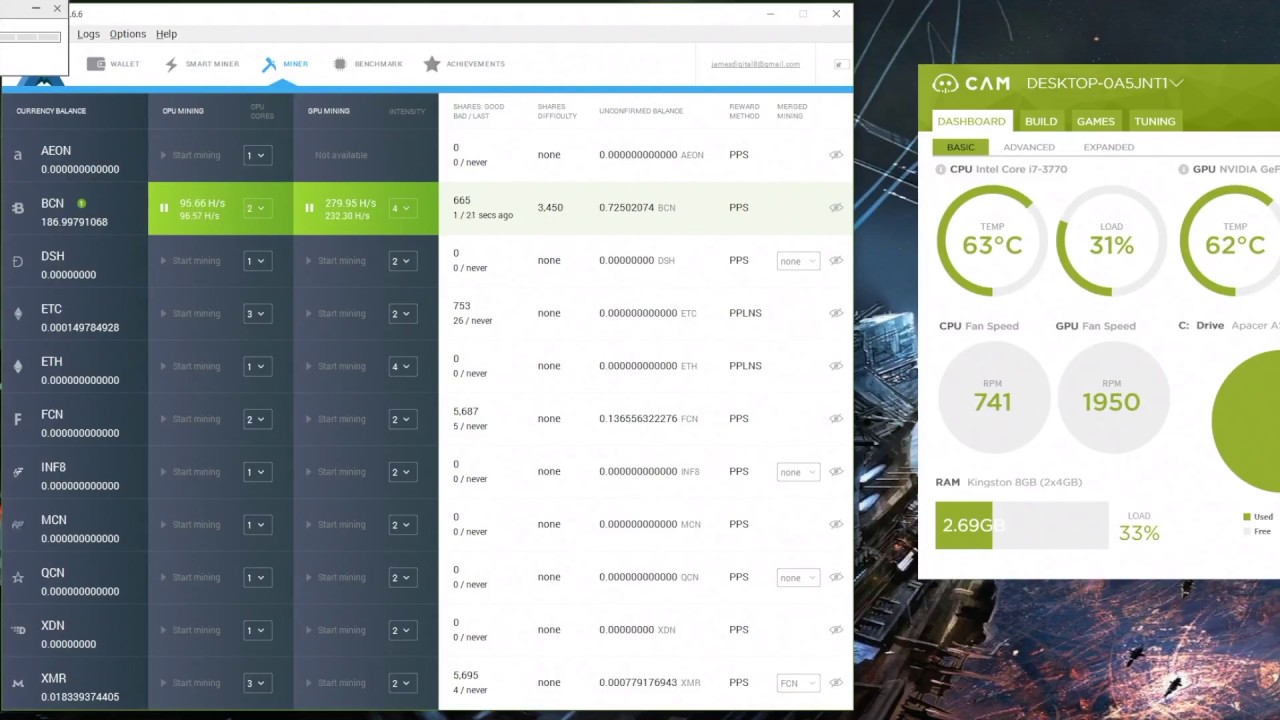Open the ETC CPU cores dropdown
The image size is (1280, 720).
click(257, 314)
